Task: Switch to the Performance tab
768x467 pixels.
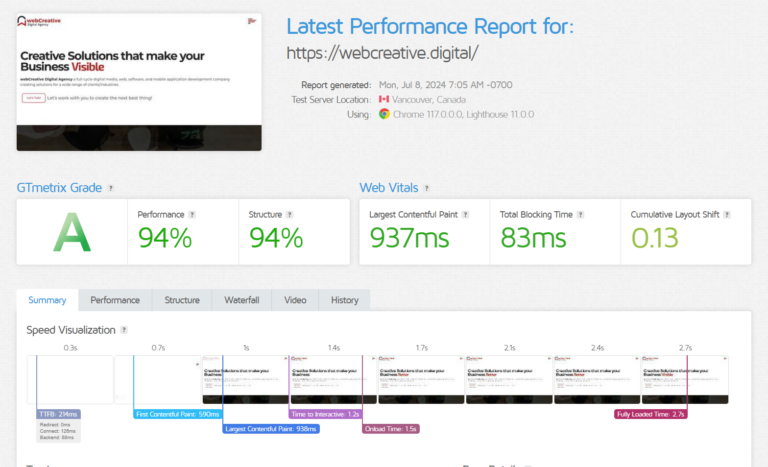Action: [x=115, y=300]
